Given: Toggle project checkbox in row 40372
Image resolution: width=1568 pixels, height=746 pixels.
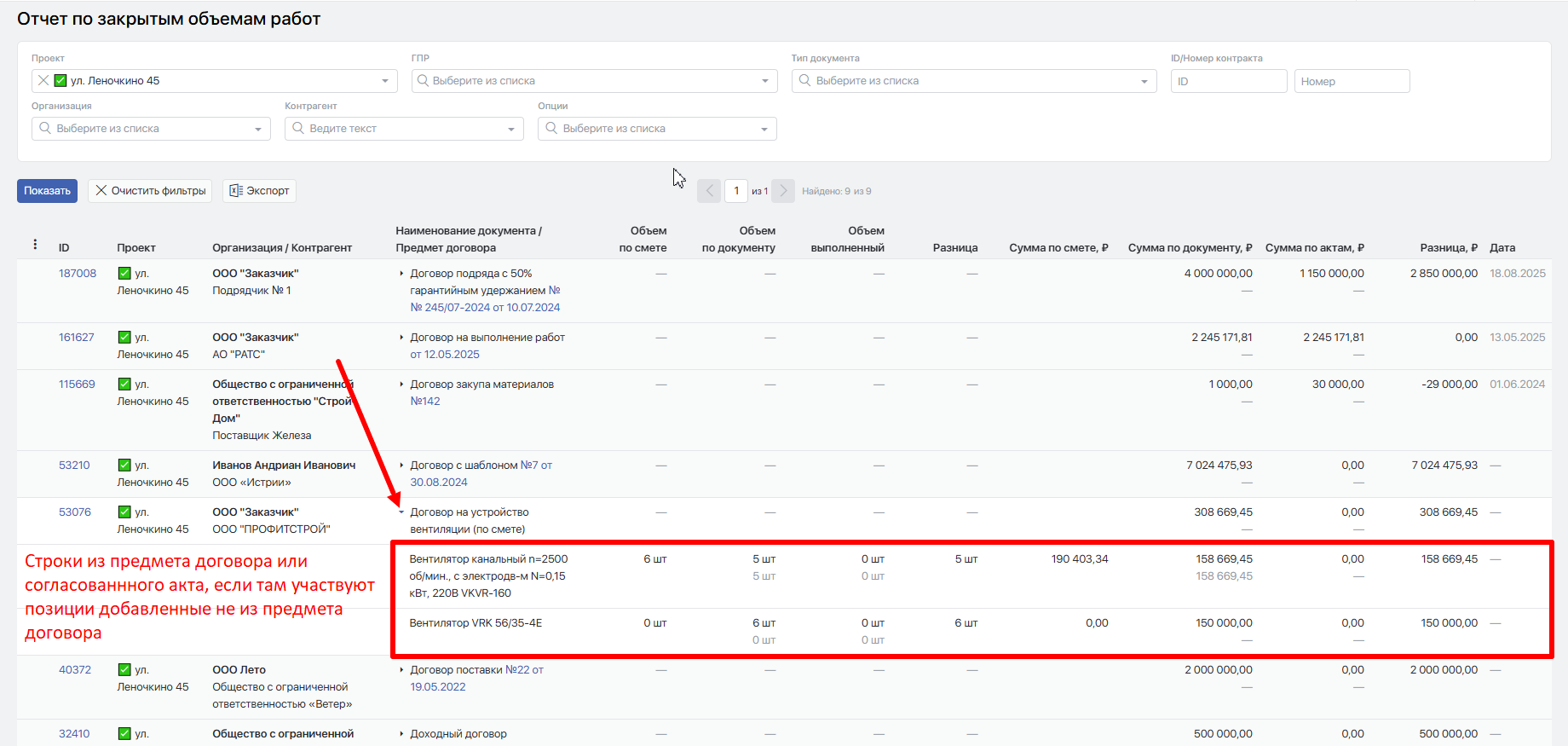Looking at the screenshot, I should click(x=124, y=669).
